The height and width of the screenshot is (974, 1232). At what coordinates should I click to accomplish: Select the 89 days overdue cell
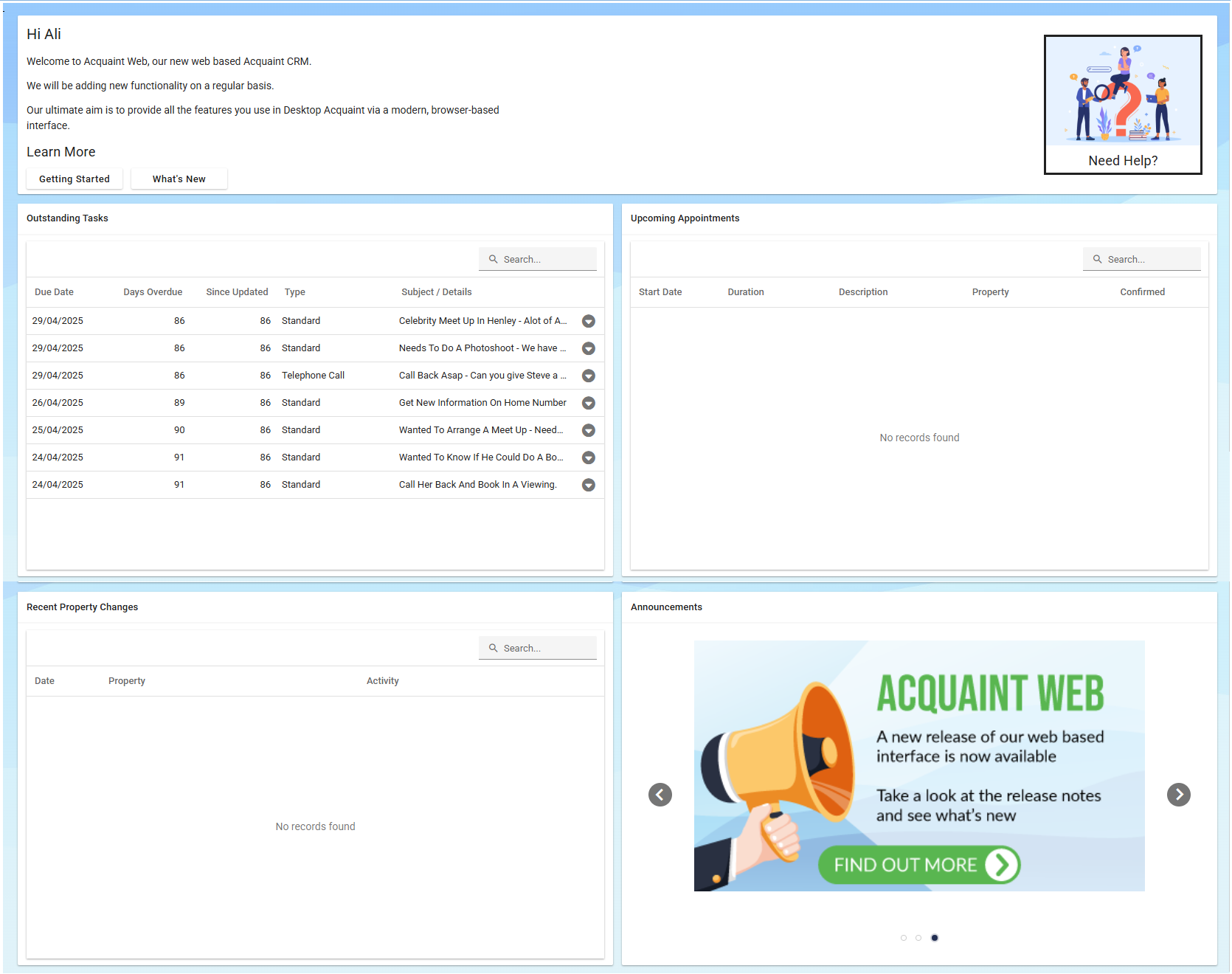(x=179, y=403)
